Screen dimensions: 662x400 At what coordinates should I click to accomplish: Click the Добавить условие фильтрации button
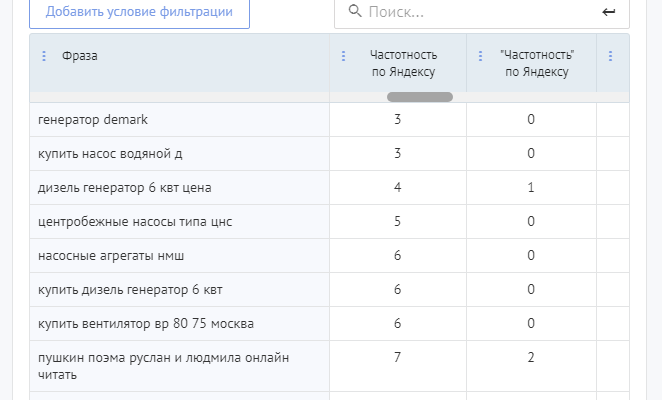coord(139,13)
